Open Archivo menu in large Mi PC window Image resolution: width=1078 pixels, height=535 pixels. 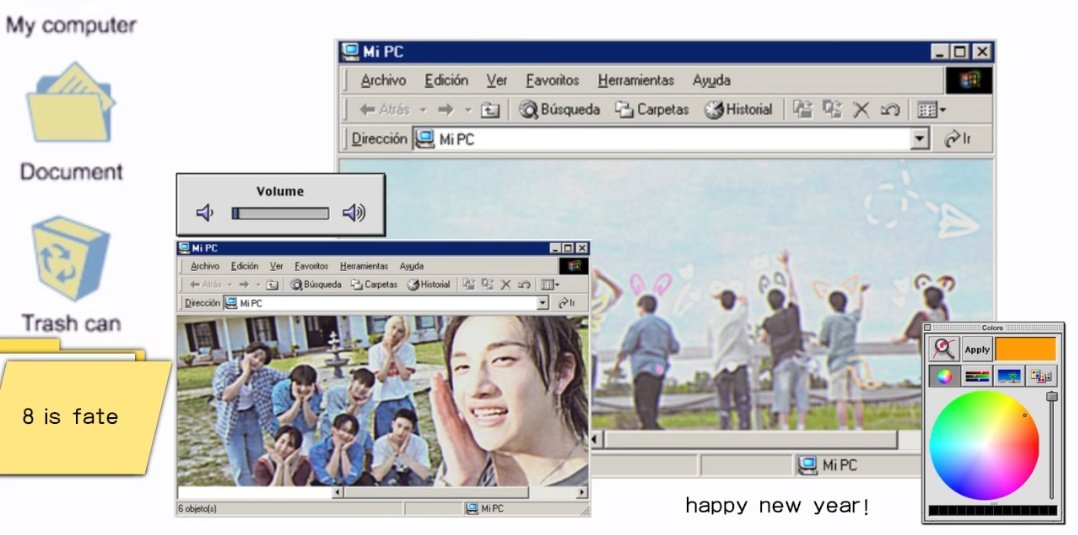coord(384,80)
